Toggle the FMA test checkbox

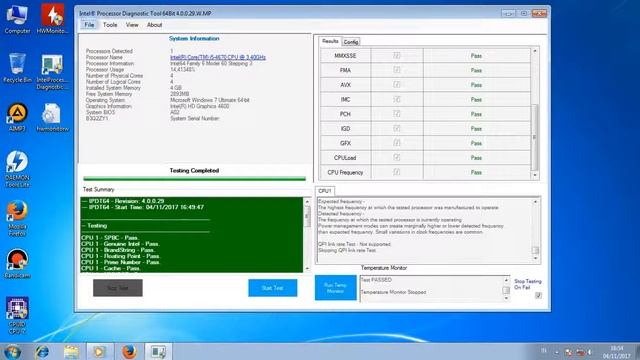(397, 70)
